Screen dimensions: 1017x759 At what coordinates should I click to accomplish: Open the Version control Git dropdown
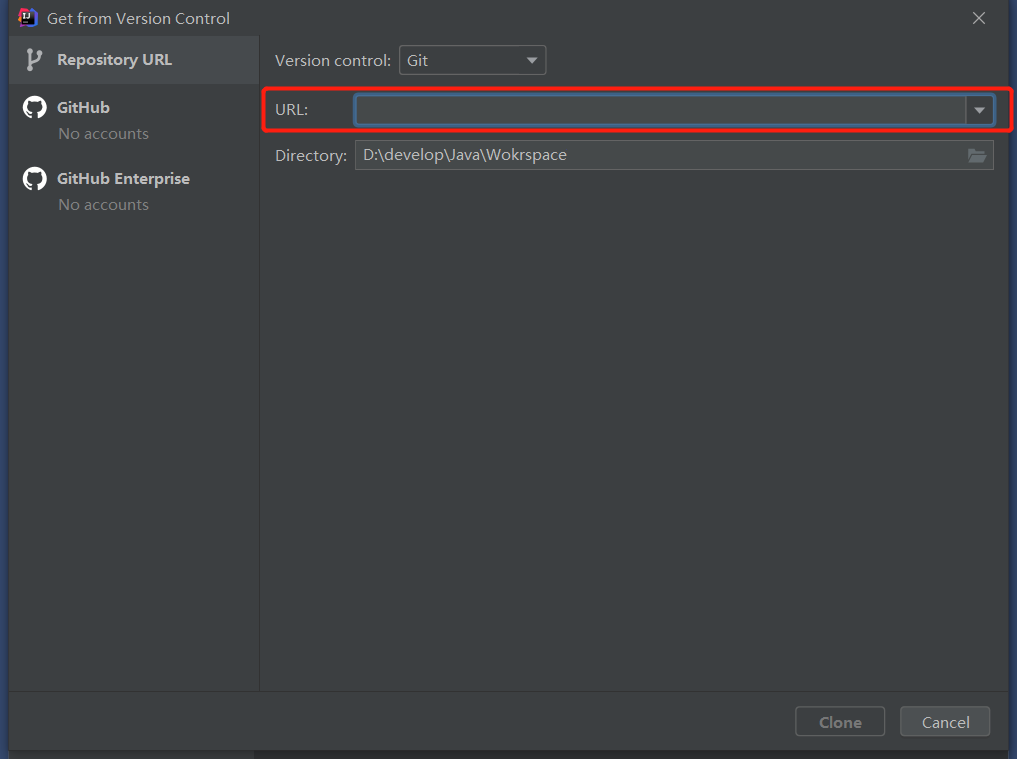tap(472, 60)
